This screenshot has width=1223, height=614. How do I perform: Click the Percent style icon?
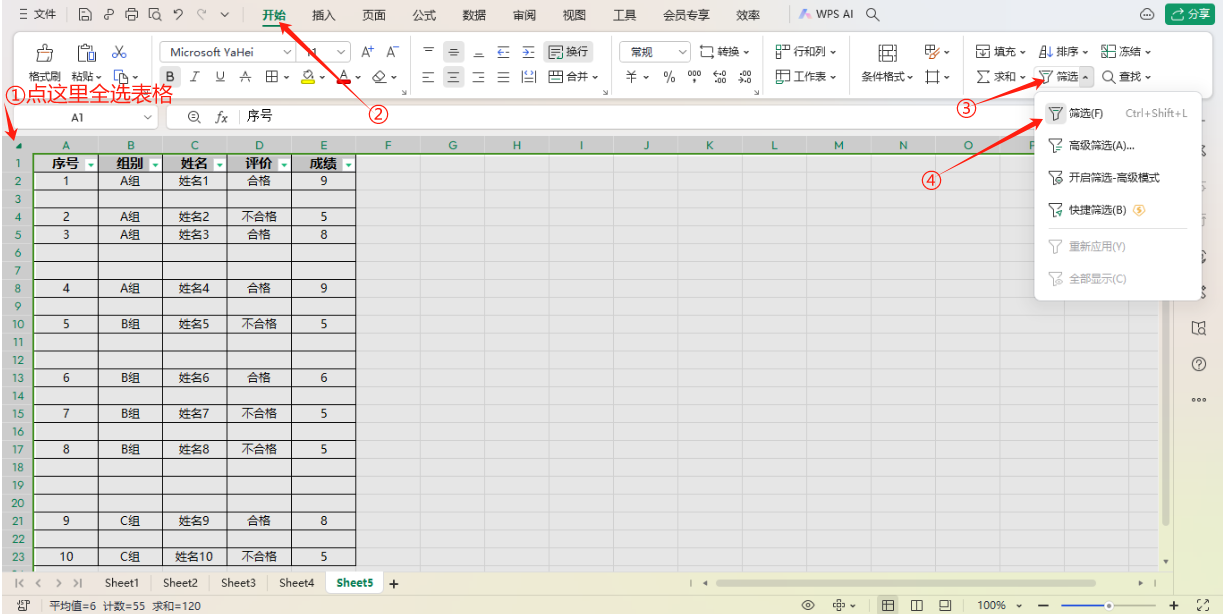coord(669,77)
